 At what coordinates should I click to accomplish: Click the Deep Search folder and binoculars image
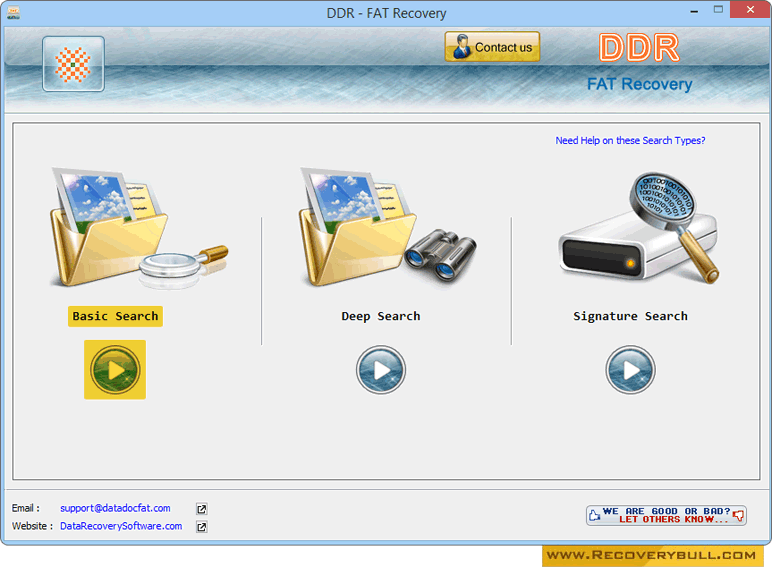(x=388, y=228)
